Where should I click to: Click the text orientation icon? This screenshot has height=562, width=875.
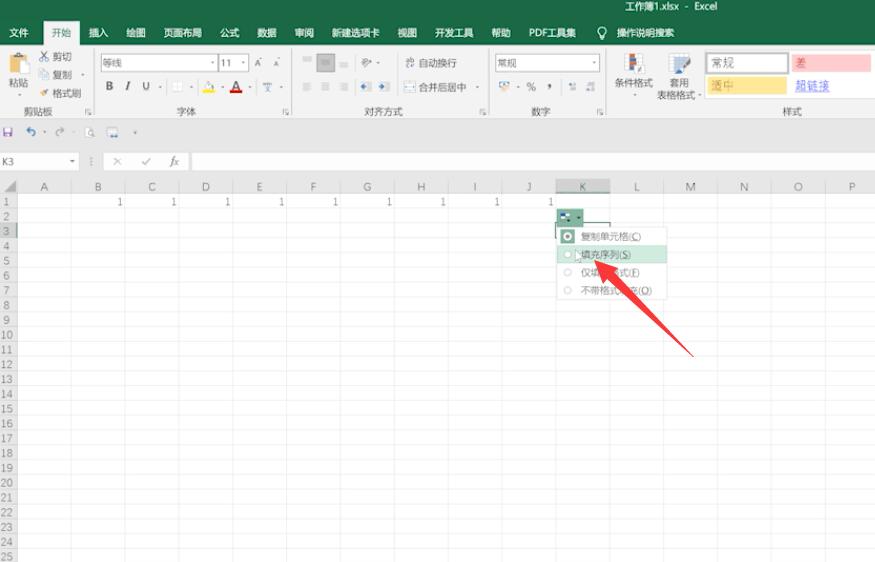[x=366, y=63]
